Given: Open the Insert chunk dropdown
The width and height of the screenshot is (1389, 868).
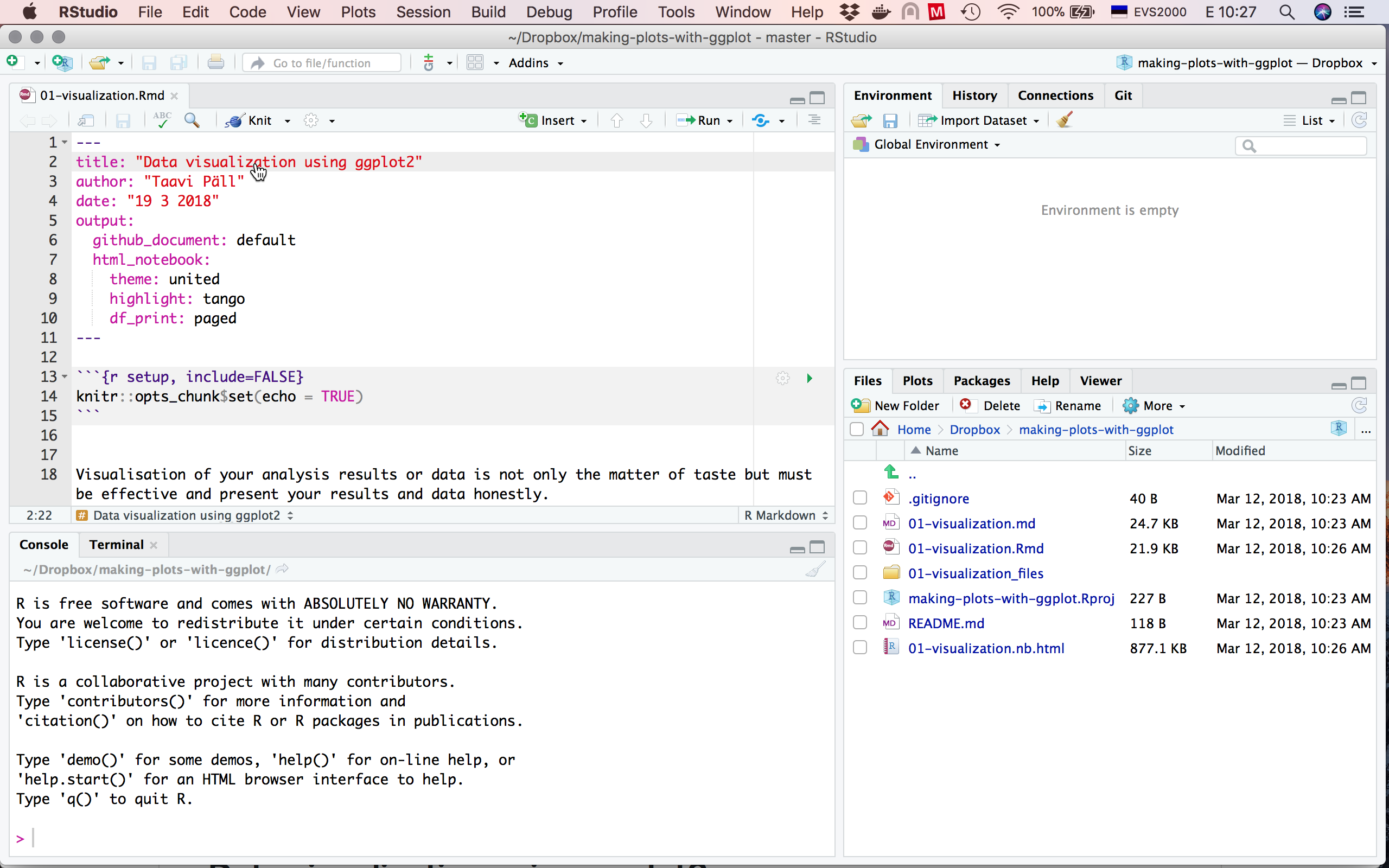Looking at the screenshot, I should [x=554, y=120].
